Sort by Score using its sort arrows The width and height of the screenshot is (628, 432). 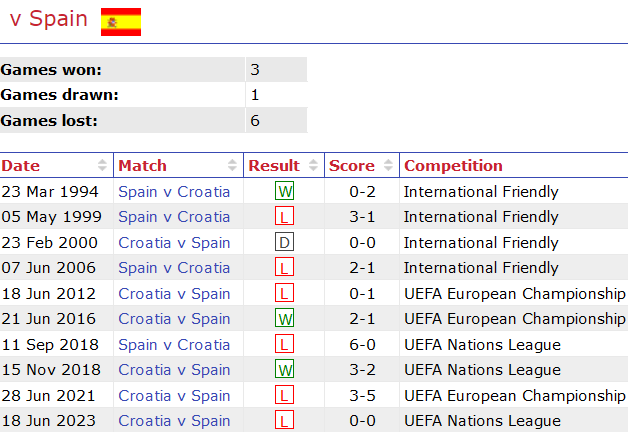(388, 166)
